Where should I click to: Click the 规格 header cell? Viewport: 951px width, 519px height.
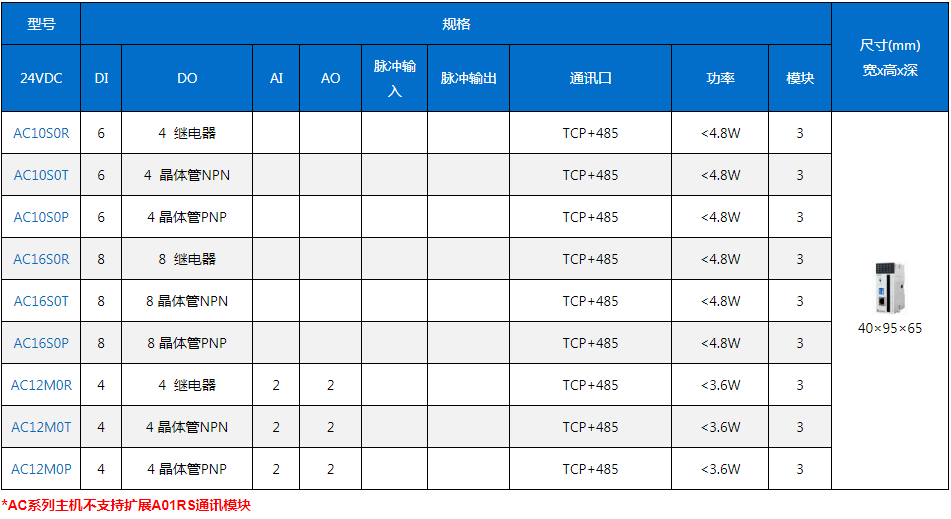click(456, 24)
